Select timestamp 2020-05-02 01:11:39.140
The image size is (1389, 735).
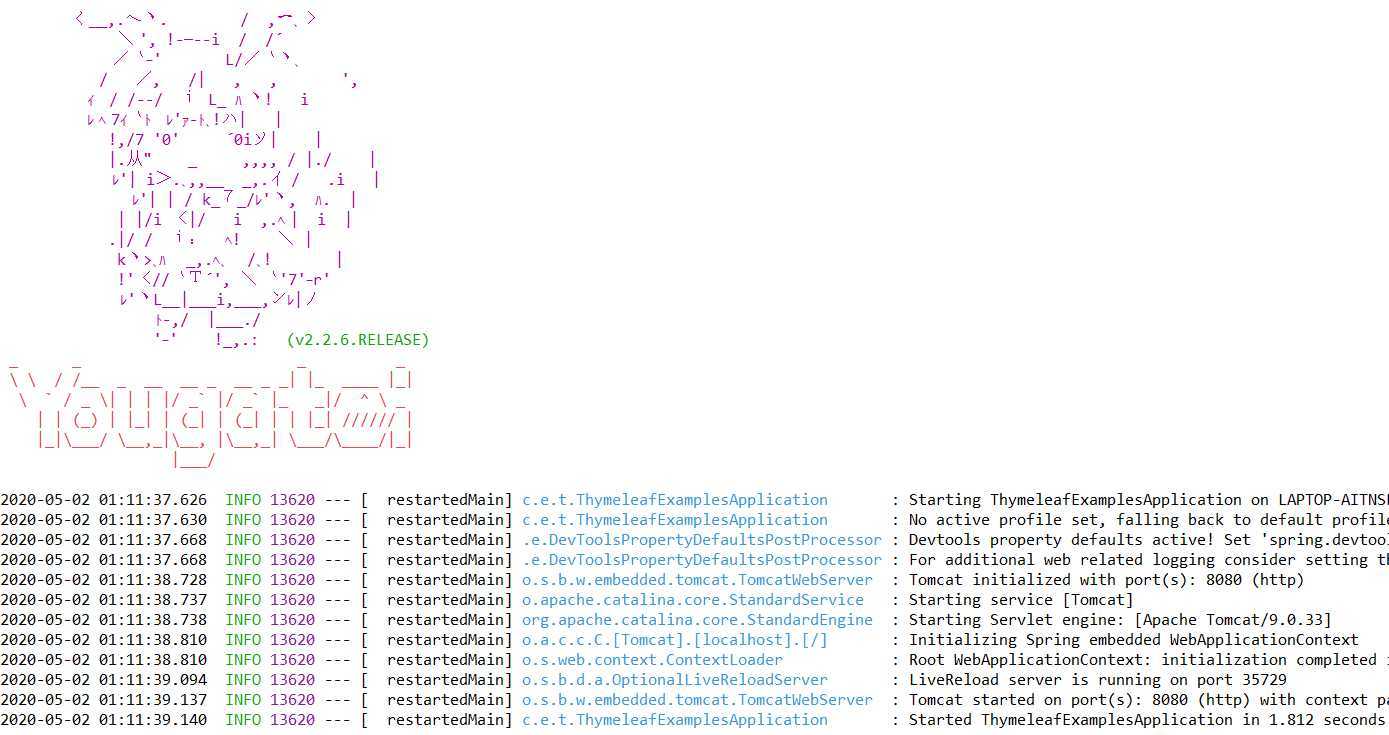pyautogui.click(x=104, y=720)
